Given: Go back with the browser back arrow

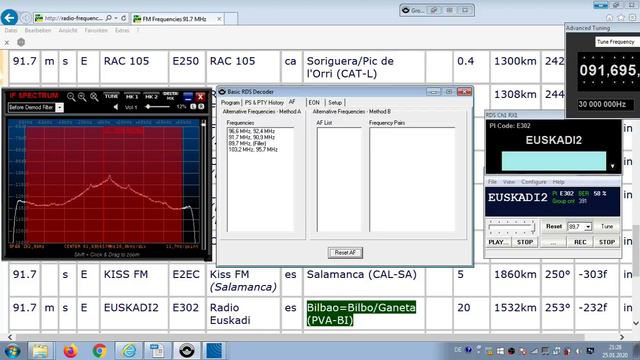Looking at the screenshot, I should (x=9, y=18).
